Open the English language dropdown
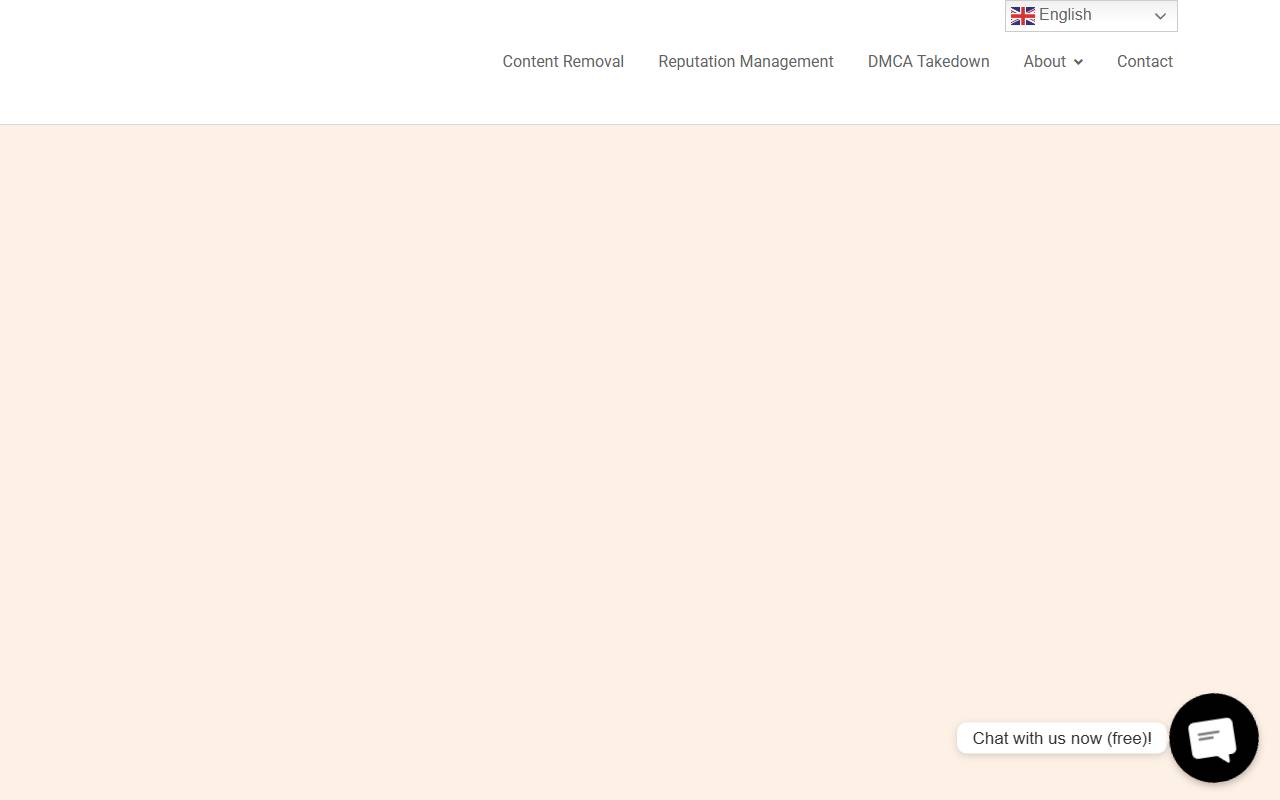Viewport: 1280px width, 800px height. coord(1091,15)
